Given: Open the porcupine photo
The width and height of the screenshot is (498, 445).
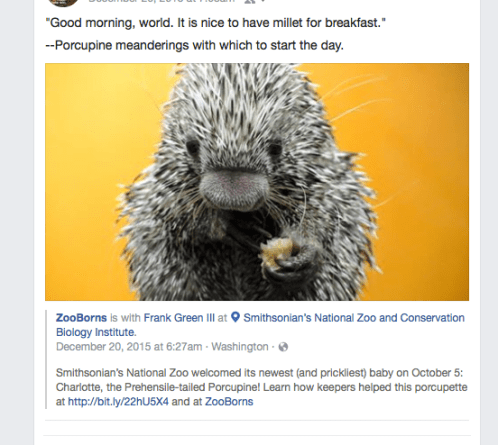Looking at the screenshot, I should pos(257,182).
